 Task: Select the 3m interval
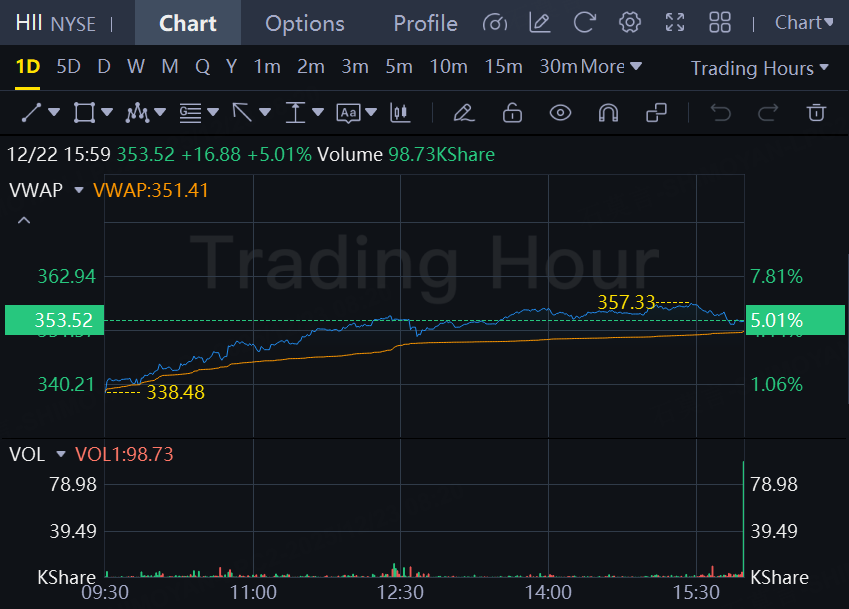tap(355, 67)
